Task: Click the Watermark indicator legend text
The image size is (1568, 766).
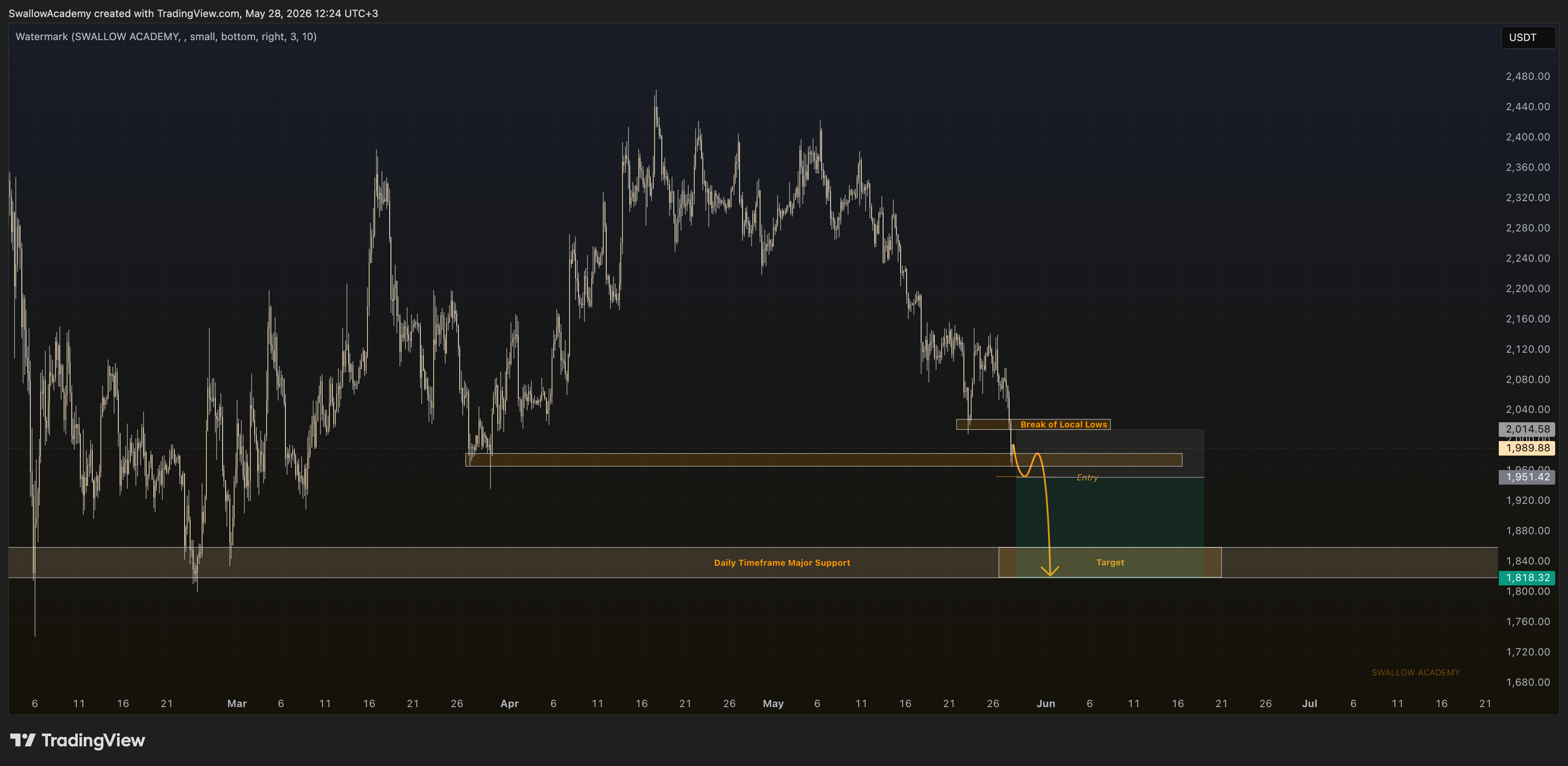Action: pyautogui.click(x=166, y=36)
